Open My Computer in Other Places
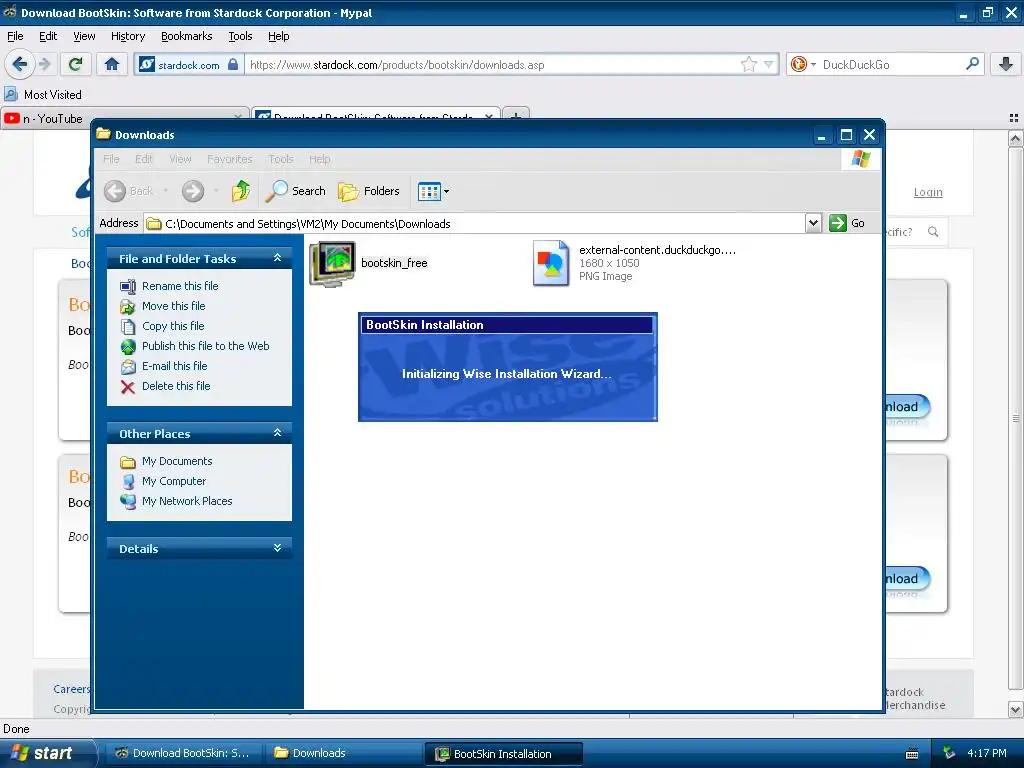This screenshot has height=768, width=1024. point(174,481)
